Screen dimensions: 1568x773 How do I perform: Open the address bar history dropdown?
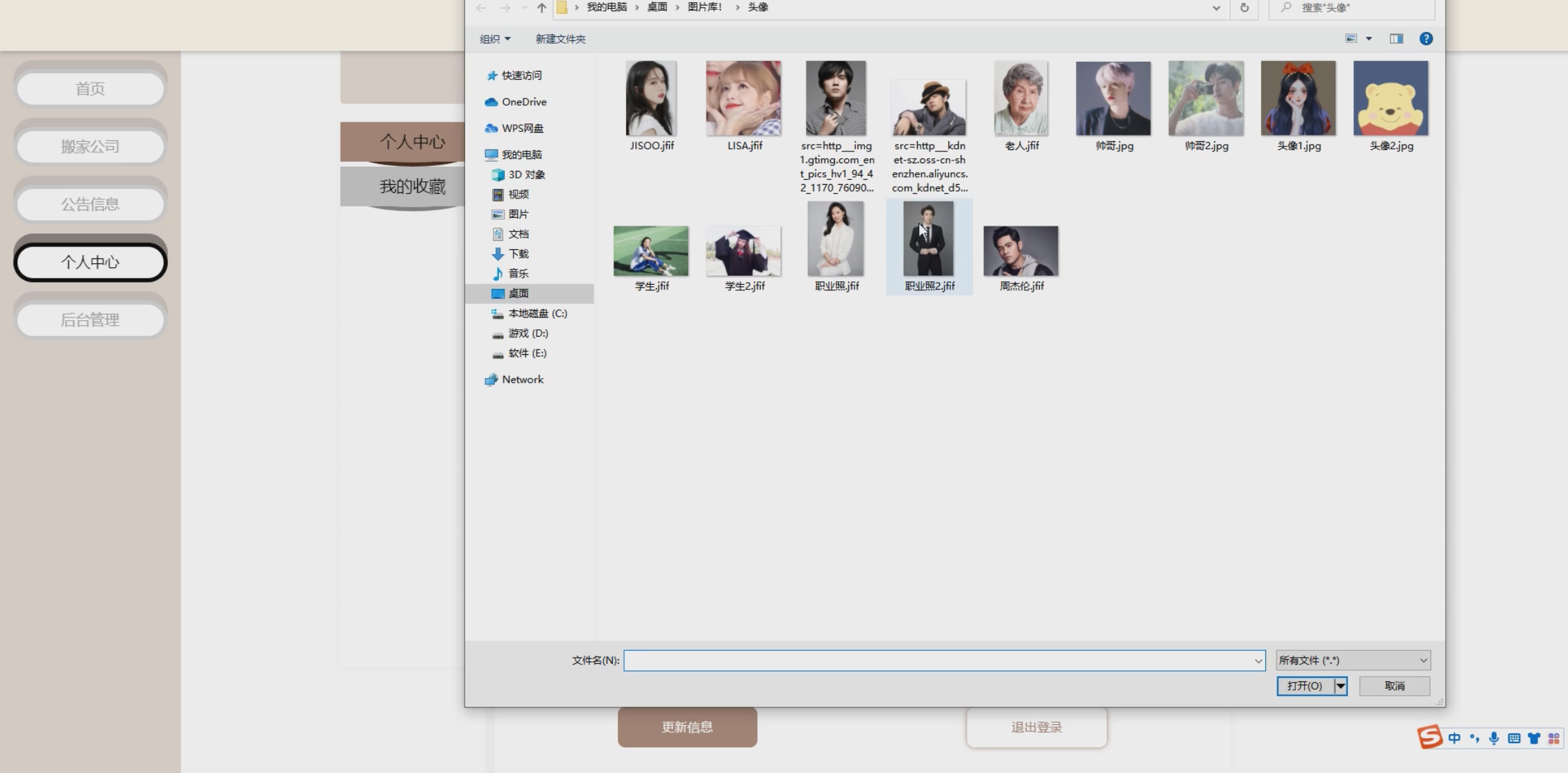[1216, 8]
